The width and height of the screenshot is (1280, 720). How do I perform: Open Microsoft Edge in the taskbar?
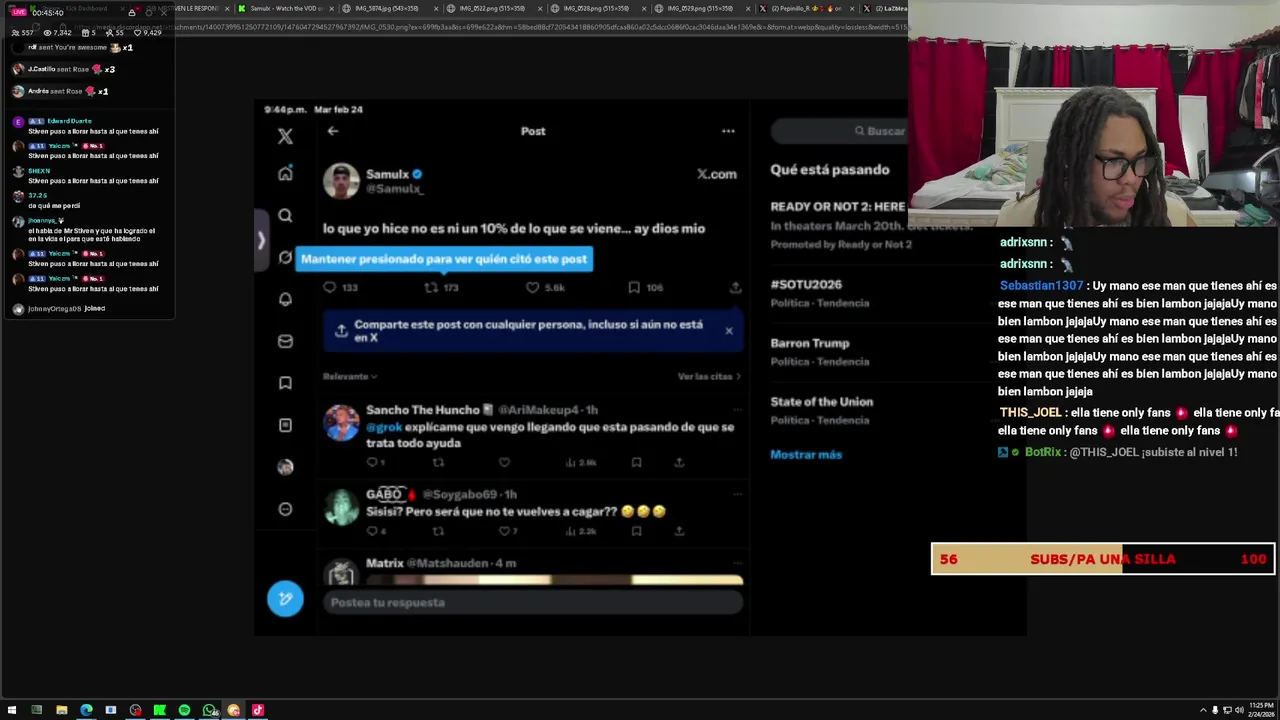(x=86, y=710)
